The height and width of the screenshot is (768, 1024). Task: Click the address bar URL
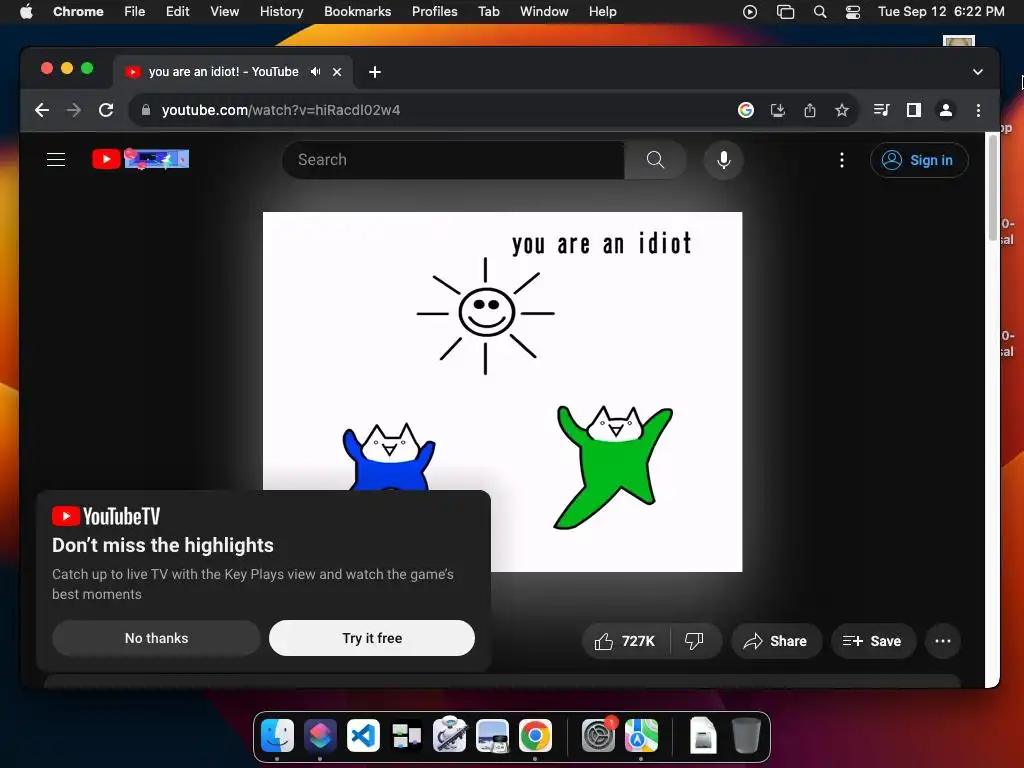[x=281, y=110]
